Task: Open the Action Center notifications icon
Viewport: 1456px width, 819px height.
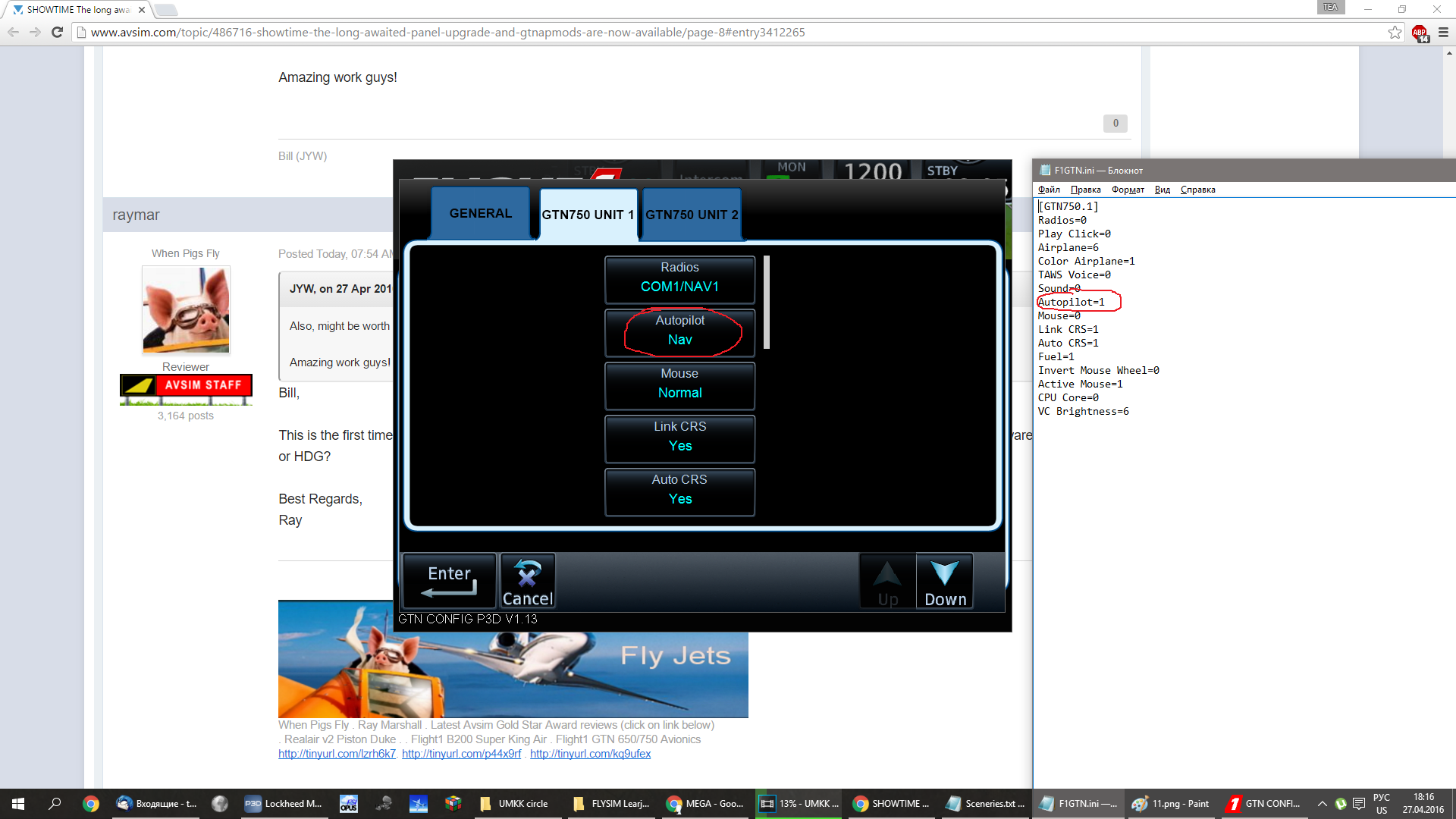Action: [1359, 804]
